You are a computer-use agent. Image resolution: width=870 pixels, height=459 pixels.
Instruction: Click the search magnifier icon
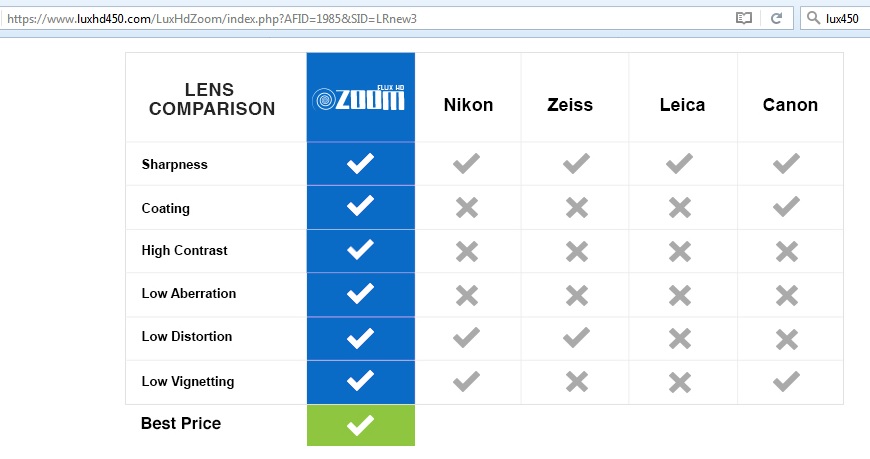point(813,18)
